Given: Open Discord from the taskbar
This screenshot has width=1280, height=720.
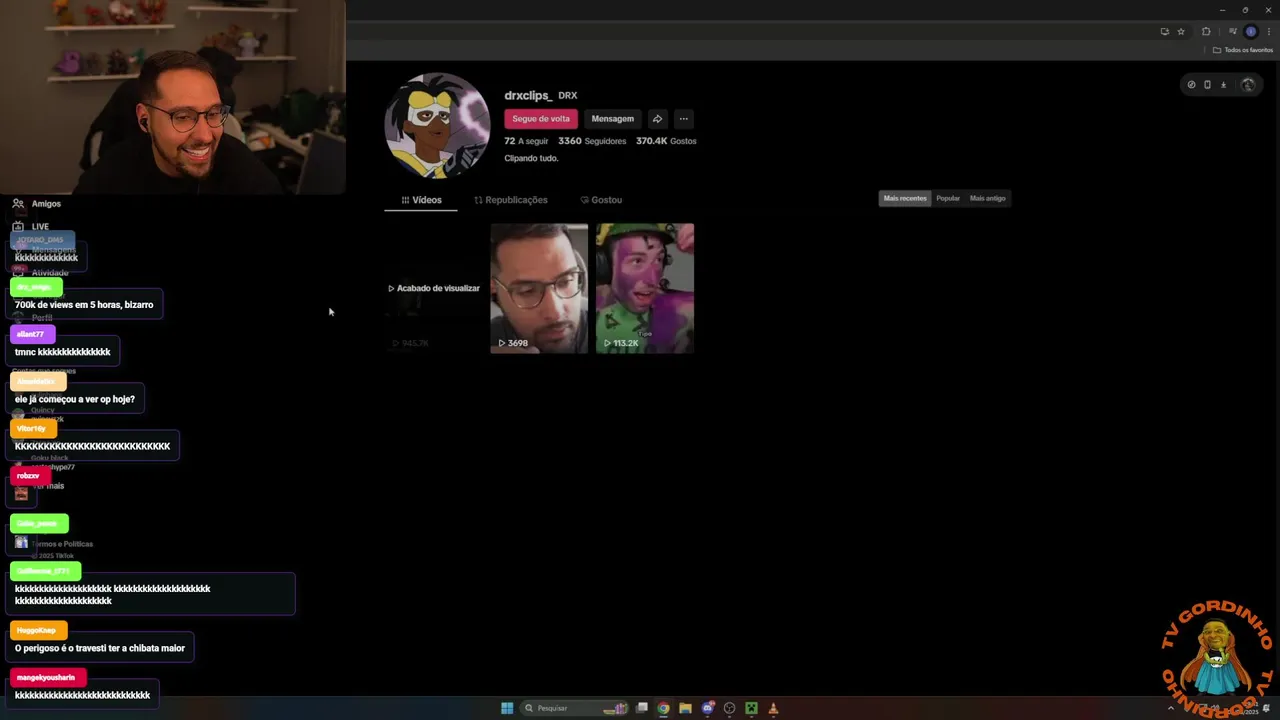Looking at the screenshot, I should pos(708,708).
